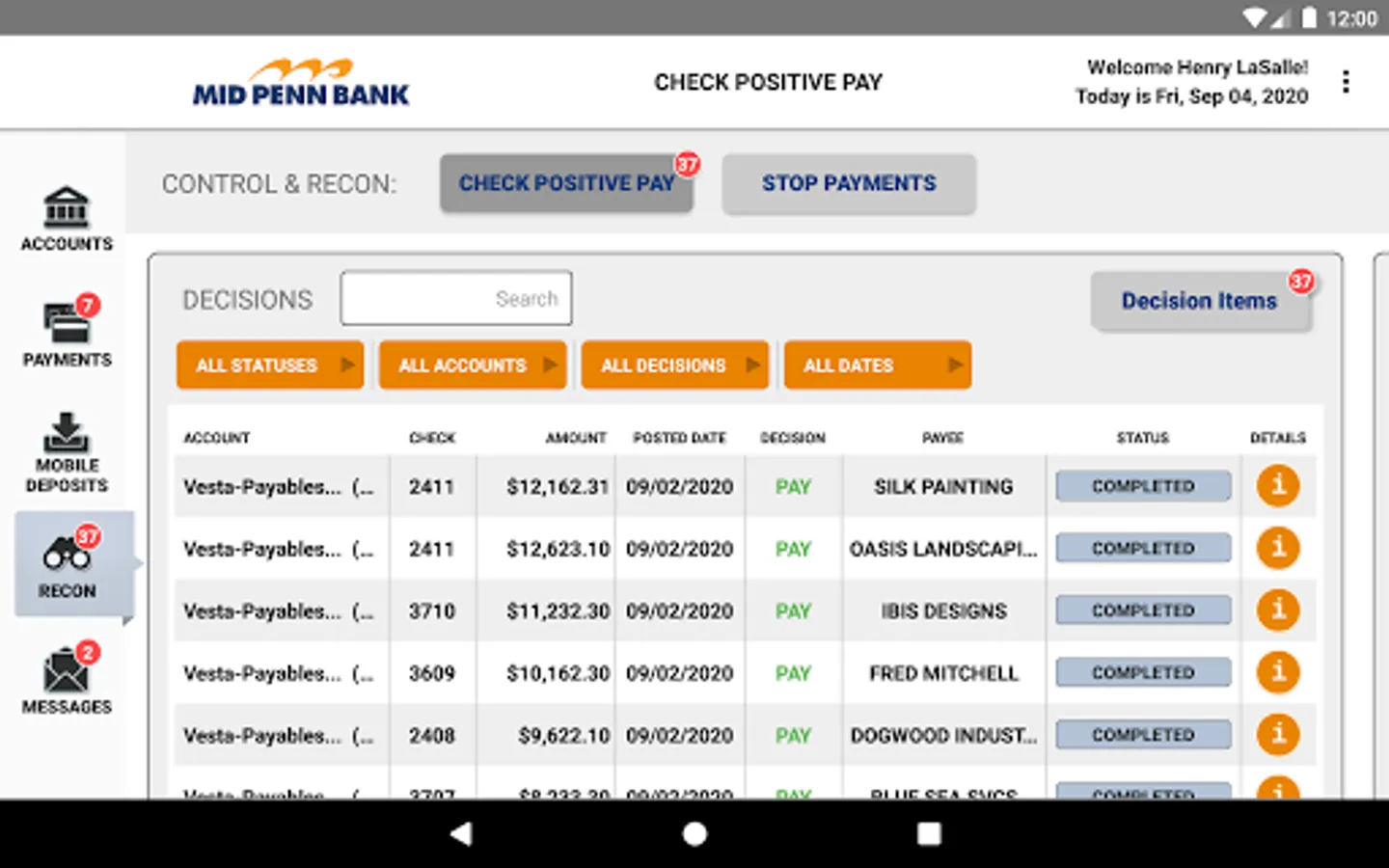Expand the All Decisions filter
This screenshot has width=1389, height=868.
675,366
